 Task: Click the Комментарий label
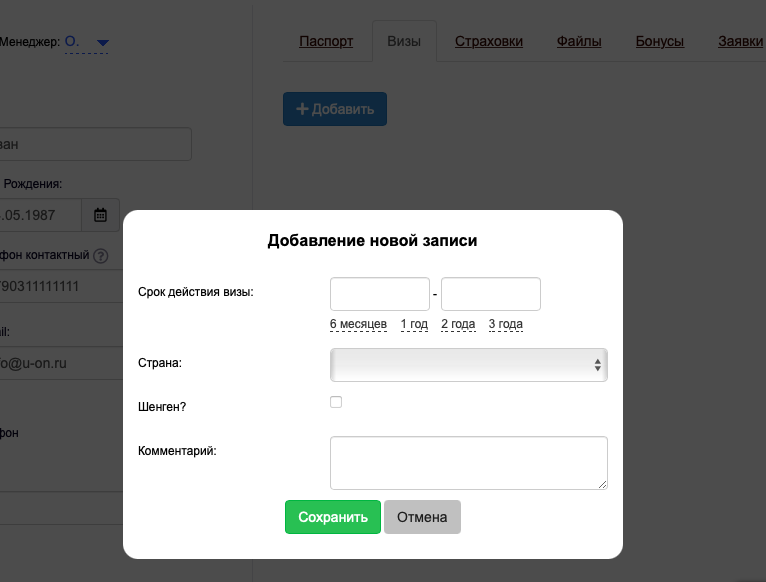coord(177,451)
